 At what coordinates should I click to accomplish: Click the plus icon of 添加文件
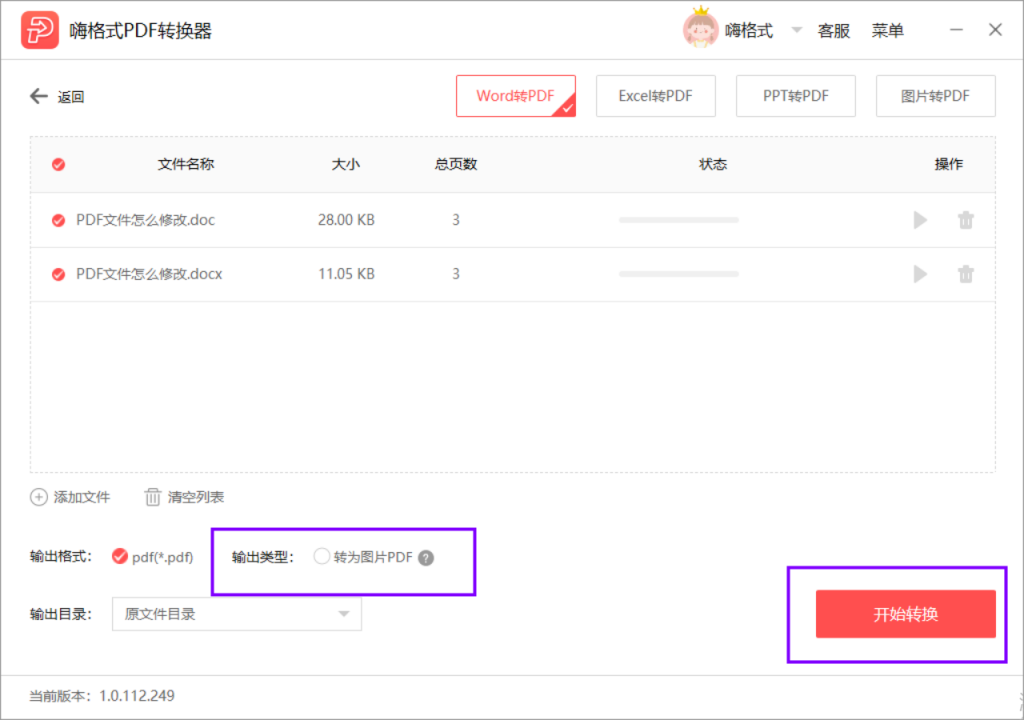39,497
